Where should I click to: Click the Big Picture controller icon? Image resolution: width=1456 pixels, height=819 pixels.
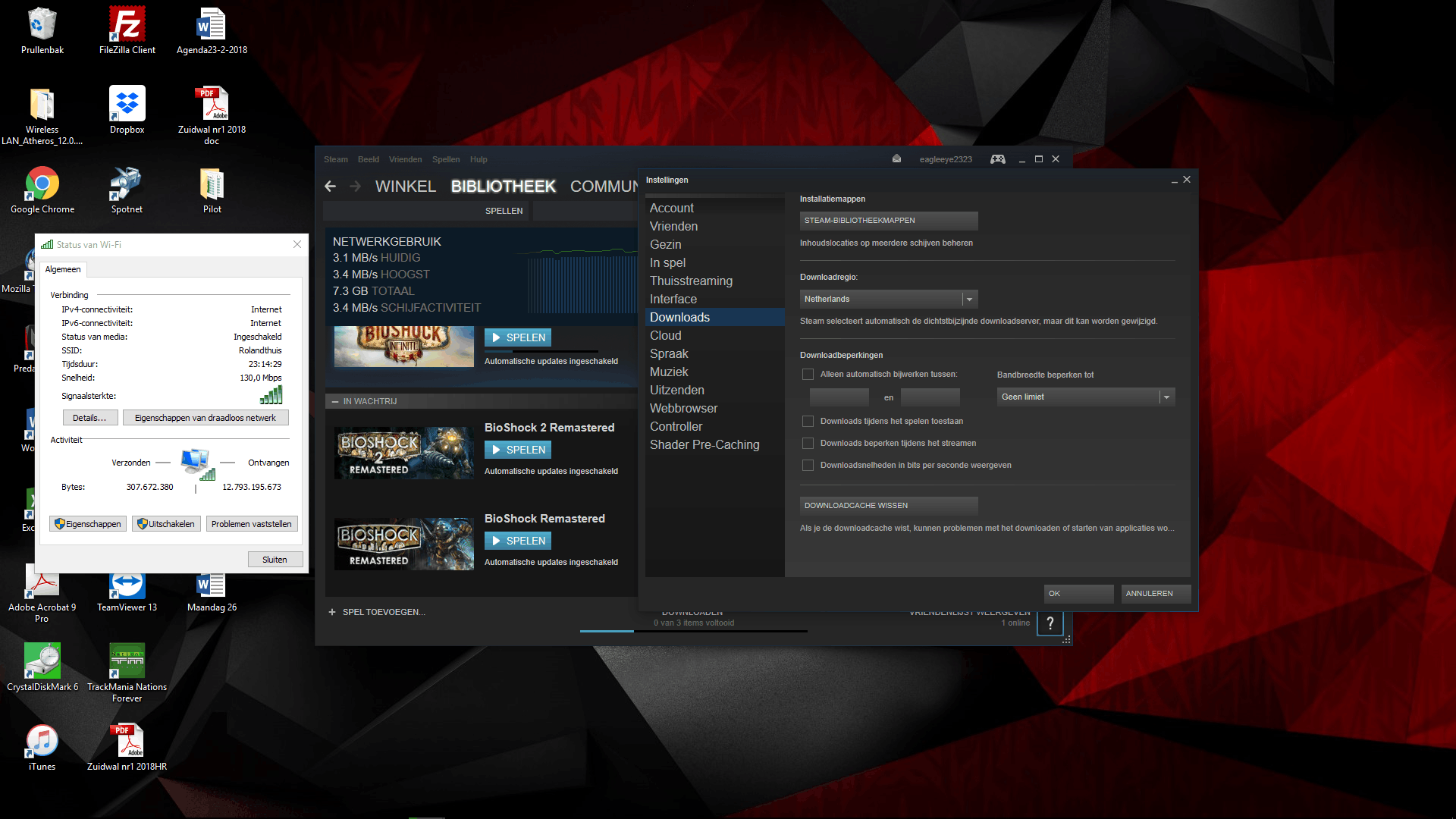click(998, 159)
